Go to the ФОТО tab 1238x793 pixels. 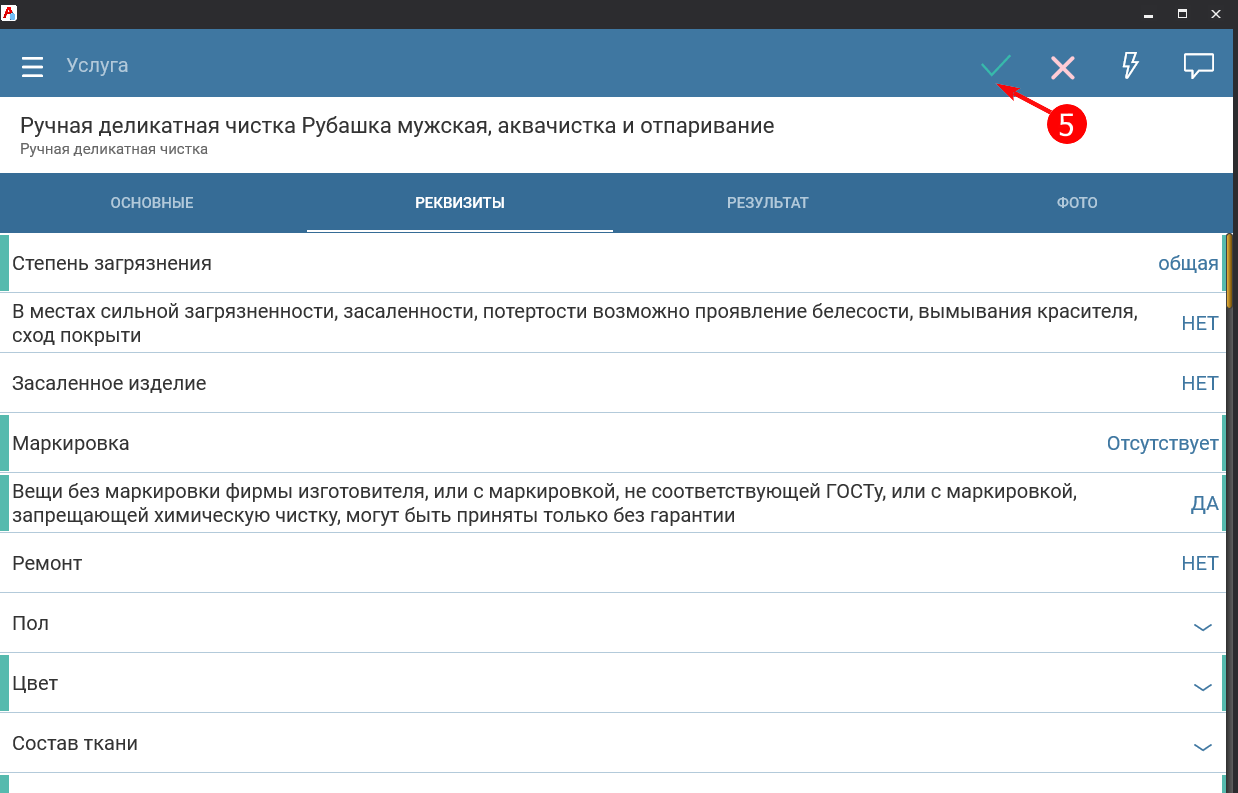[x=1077, y=203]
